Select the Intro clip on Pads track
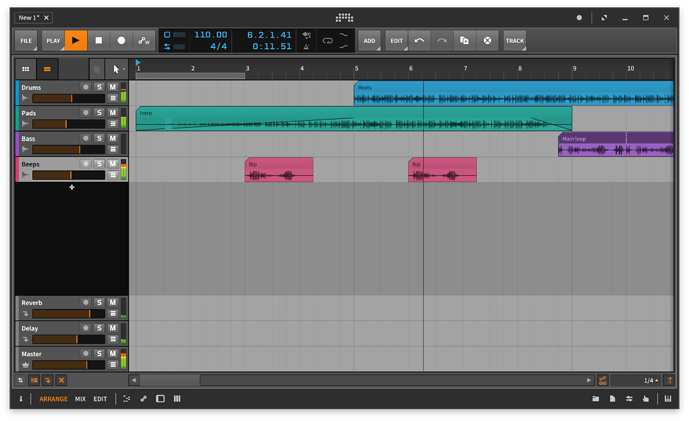The height and width of the screenshot is (421, 689). pyautogui.click(x=354, y=119)
